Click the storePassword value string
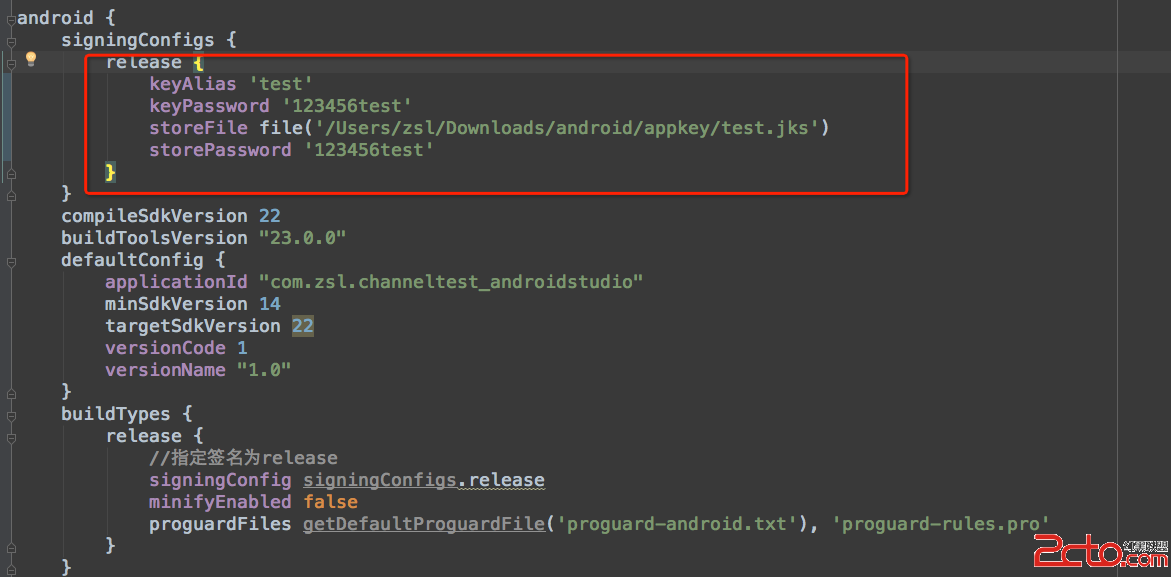This screenshot has width=1171, height=577. tap(369, 150)
